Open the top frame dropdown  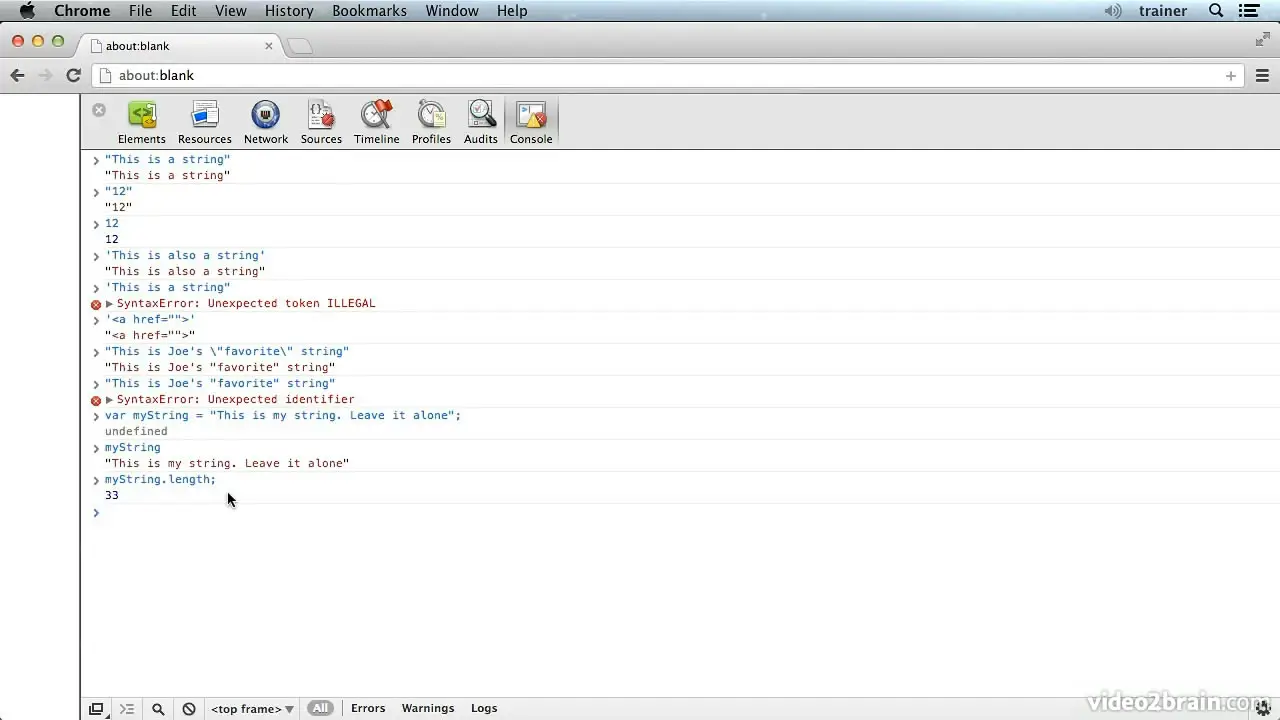(x=252, y=709)
